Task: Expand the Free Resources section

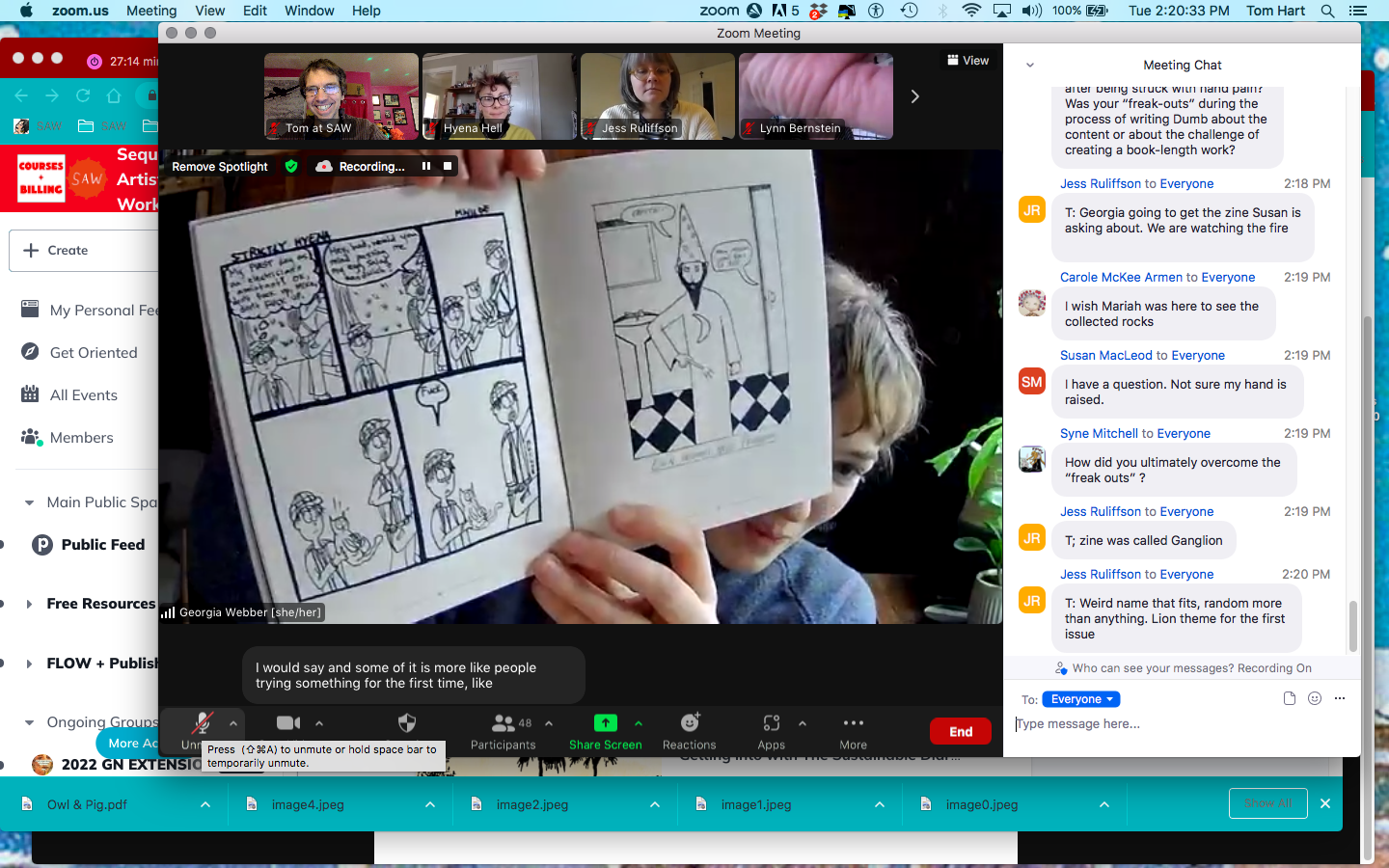Action: [x=29, y=604]
